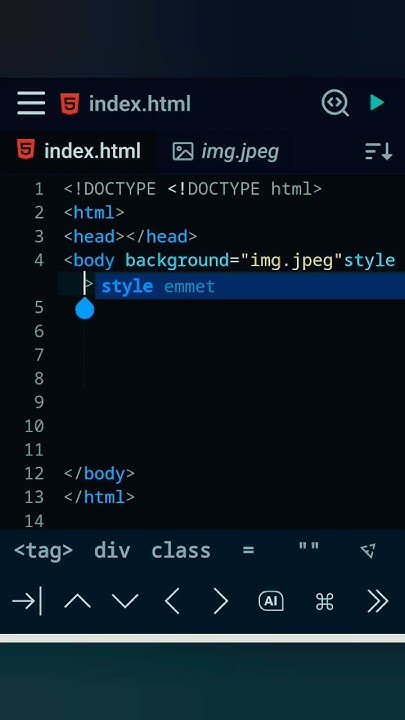
Task: Insert equals sign from quick bar
Action: 248,550
